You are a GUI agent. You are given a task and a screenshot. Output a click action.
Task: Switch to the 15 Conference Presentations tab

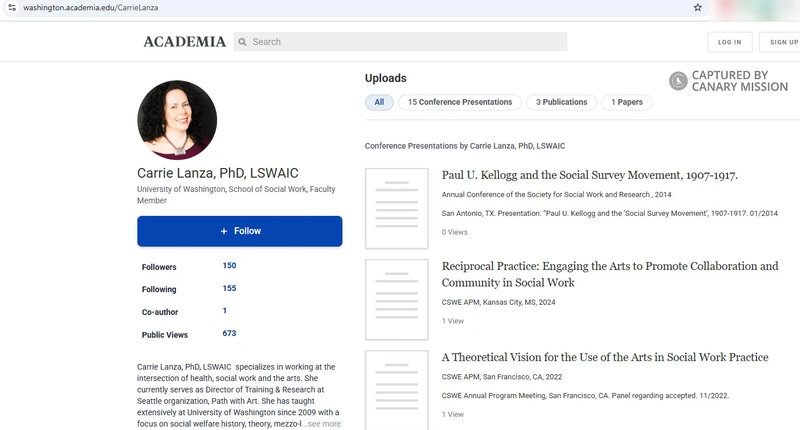point(460,102)
